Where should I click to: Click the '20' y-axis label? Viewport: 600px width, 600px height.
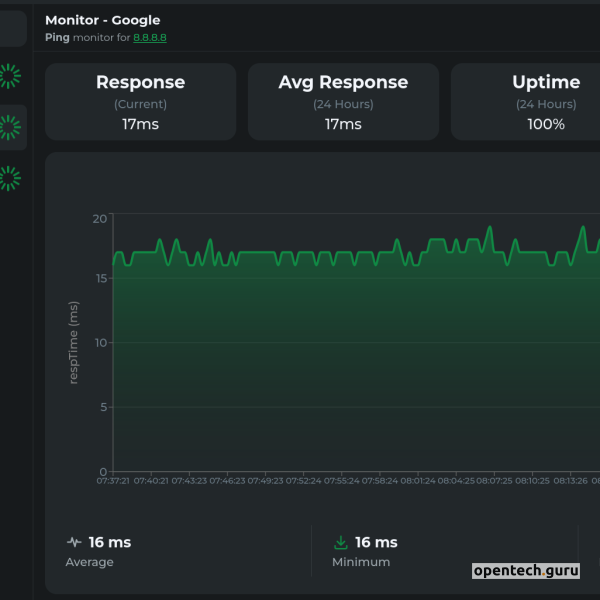100,219
